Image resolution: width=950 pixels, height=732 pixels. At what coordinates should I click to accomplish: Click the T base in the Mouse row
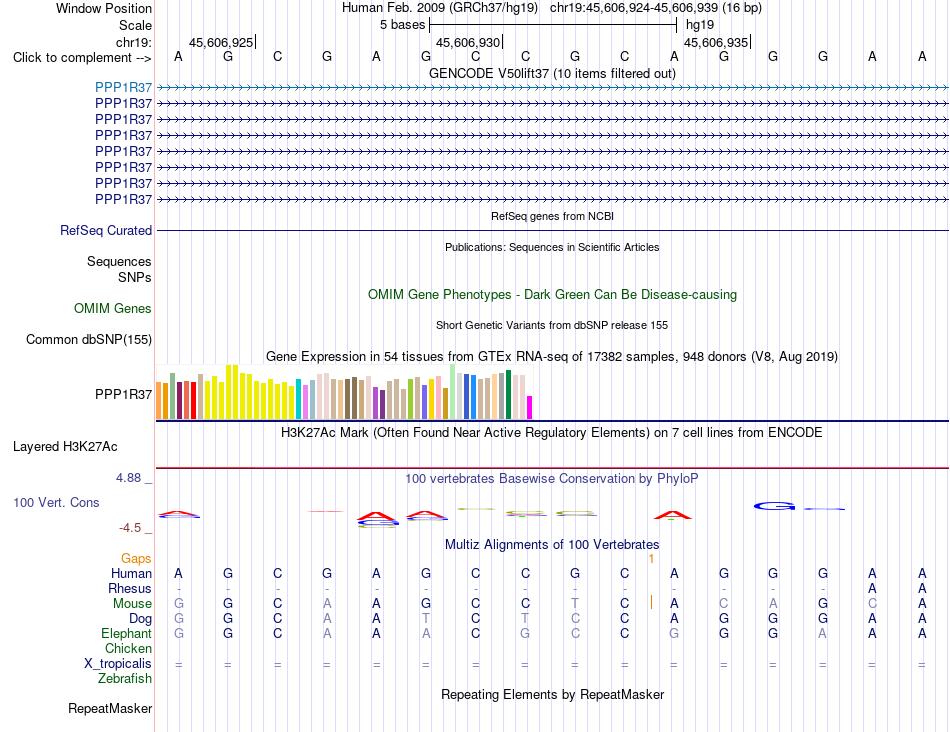point(574,604)
